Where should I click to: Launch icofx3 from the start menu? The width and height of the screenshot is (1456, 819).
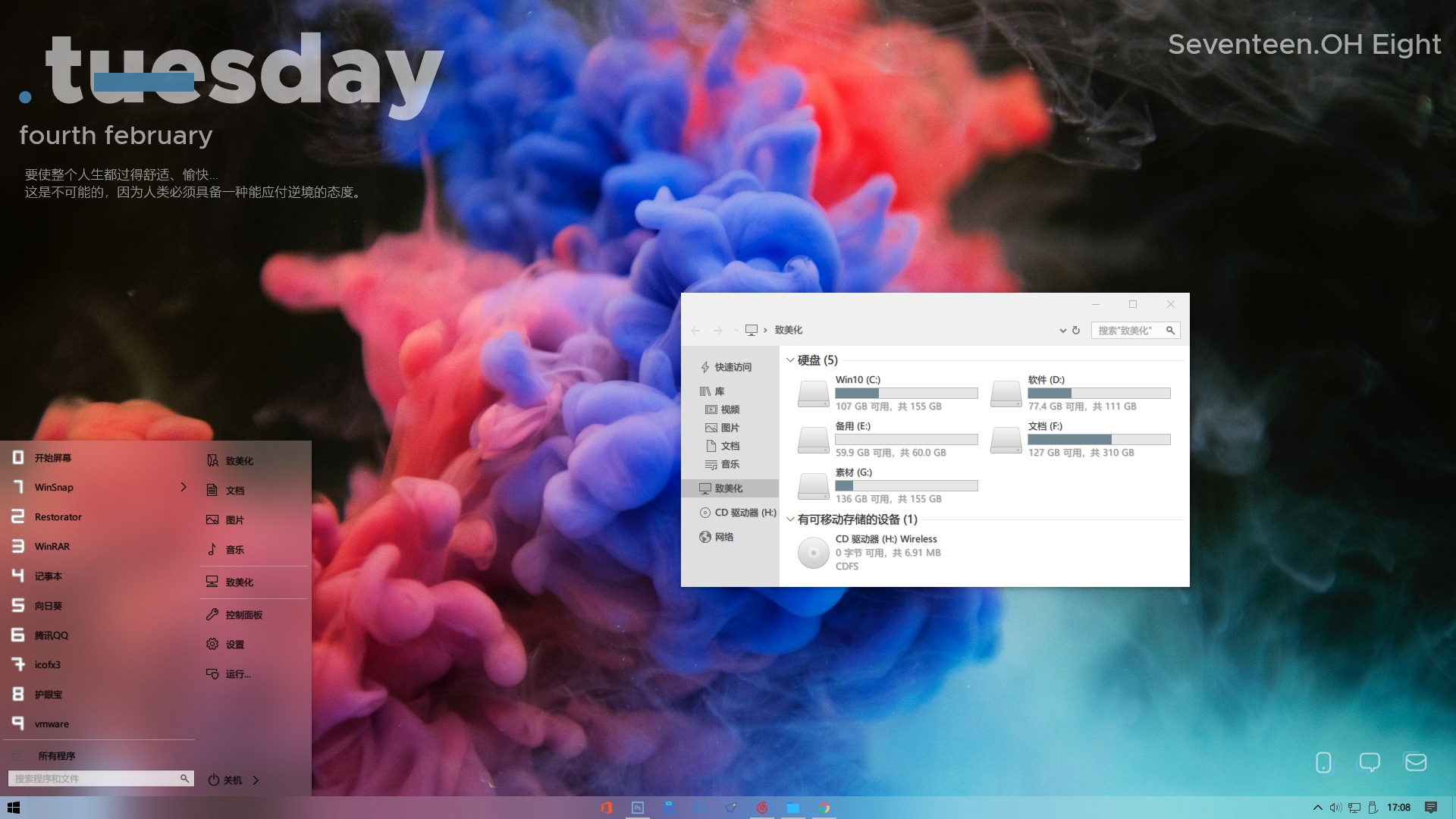pyautogui.click(x=99, y=665)
